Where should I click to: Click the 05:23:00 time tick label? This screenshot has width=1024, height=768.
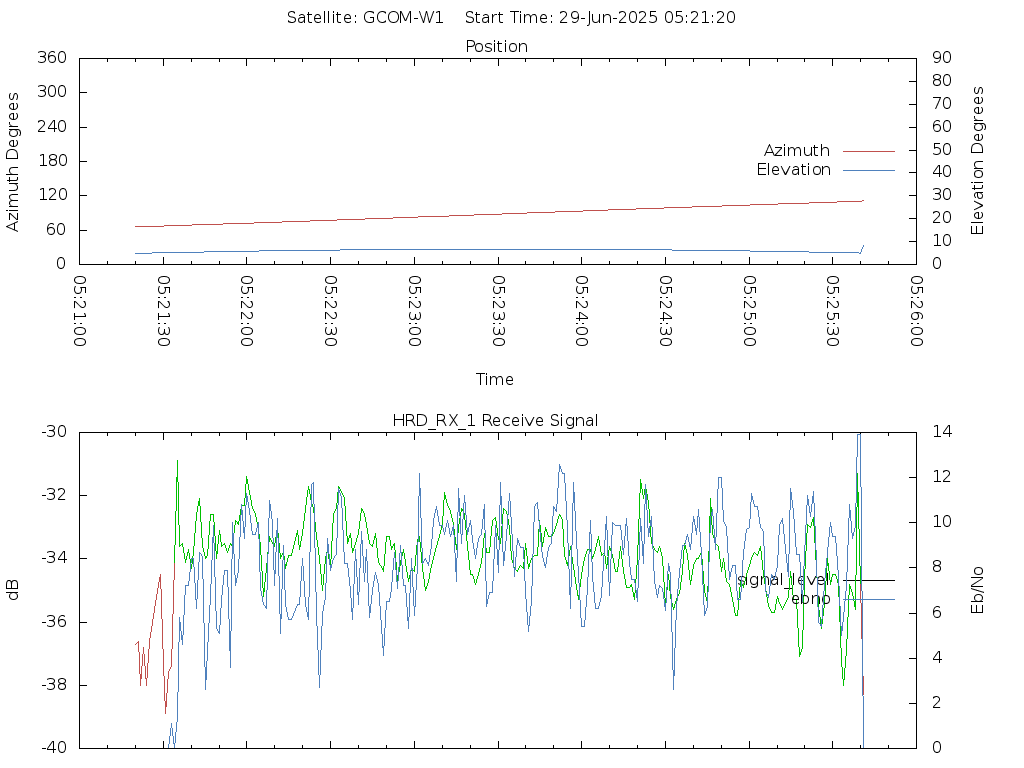[414, 311]
